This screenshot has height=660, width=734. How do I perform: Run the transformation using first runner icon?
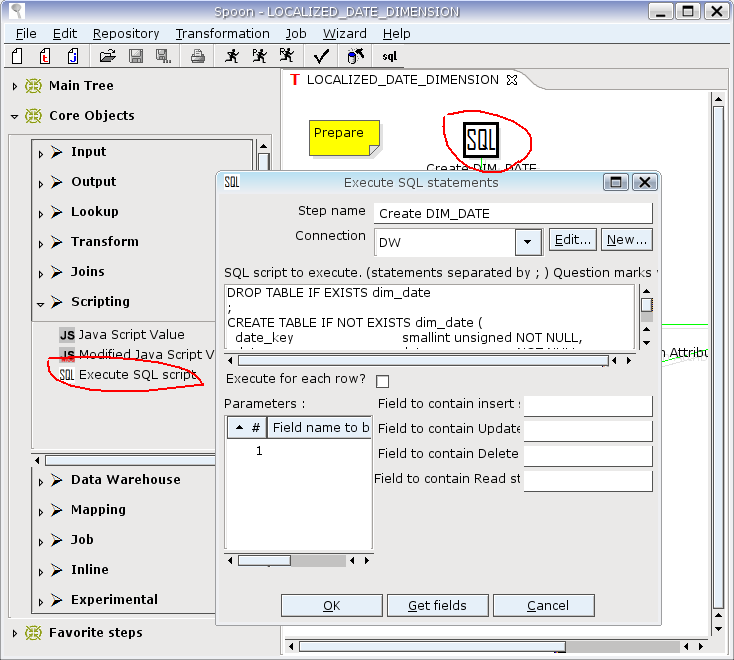pyautogui.click(x=232, y=56)
